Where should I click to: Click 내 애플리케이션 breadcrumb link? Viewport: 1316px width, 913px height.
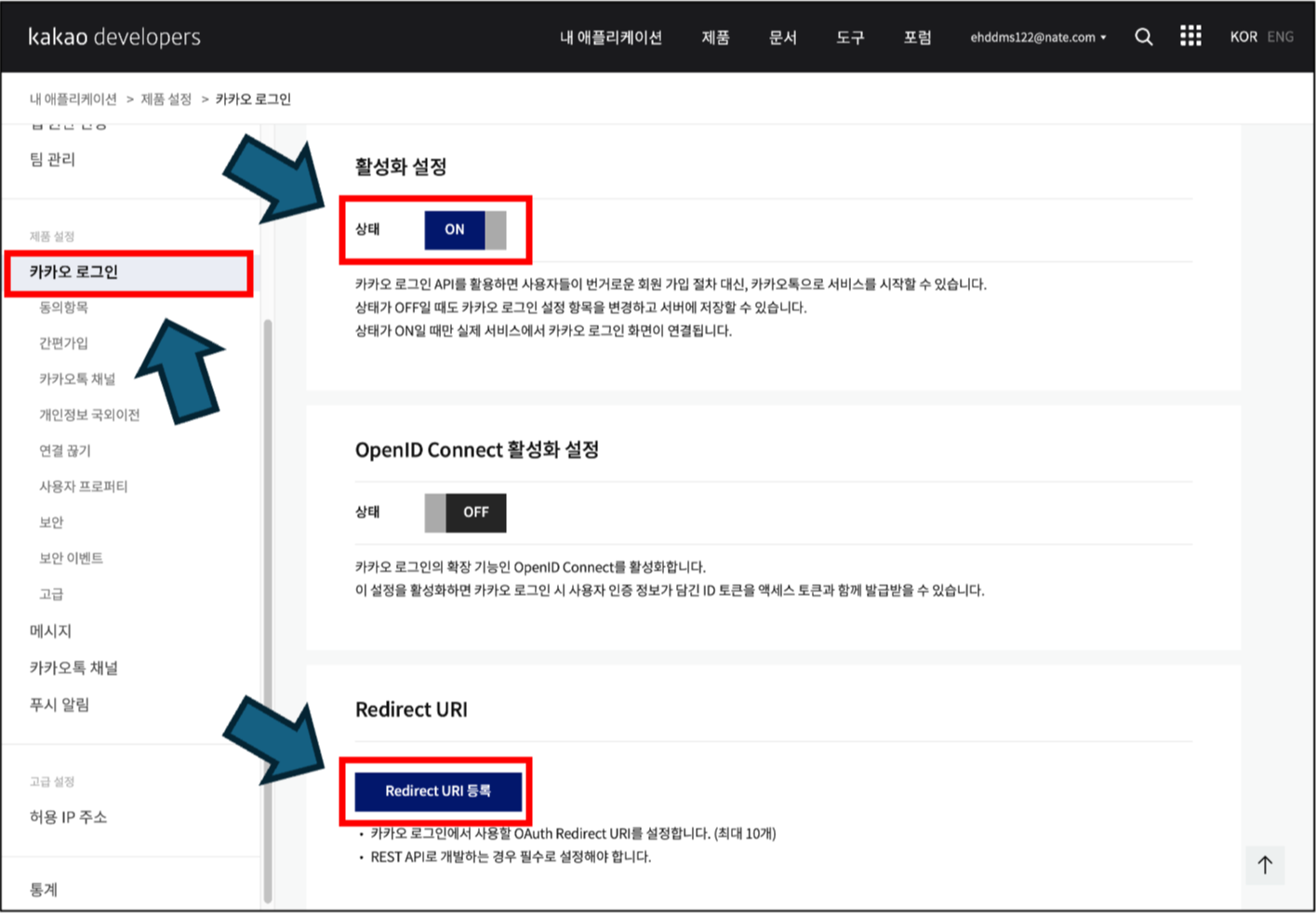(73, 99)
